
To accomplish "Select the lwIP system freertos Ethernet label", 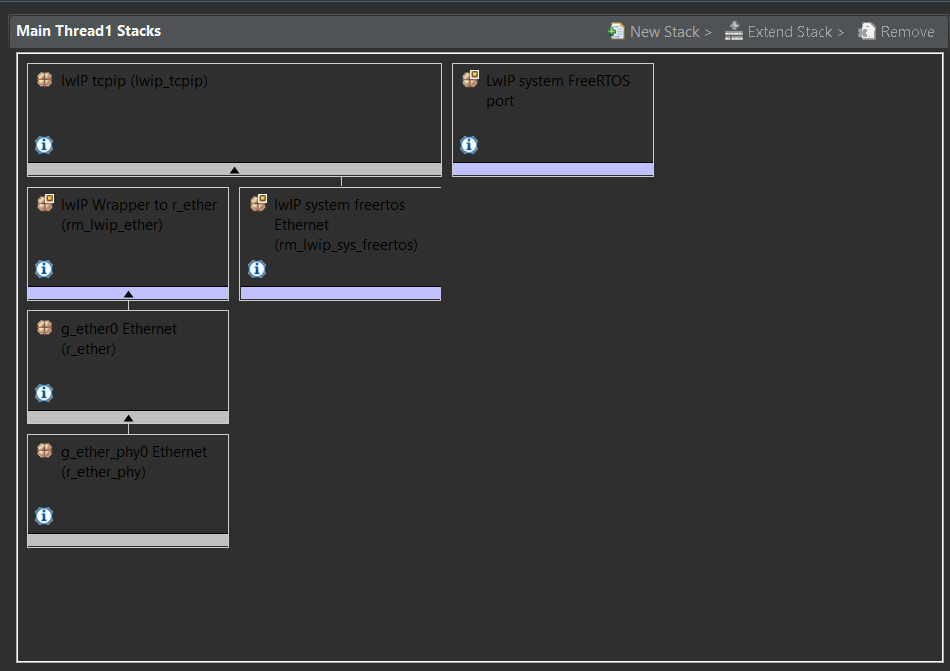I will click(346, 225).
